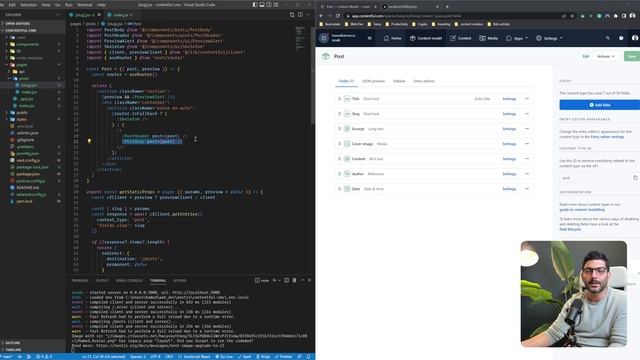Maximize the terminal panel with chevron up

coord(302,280)
